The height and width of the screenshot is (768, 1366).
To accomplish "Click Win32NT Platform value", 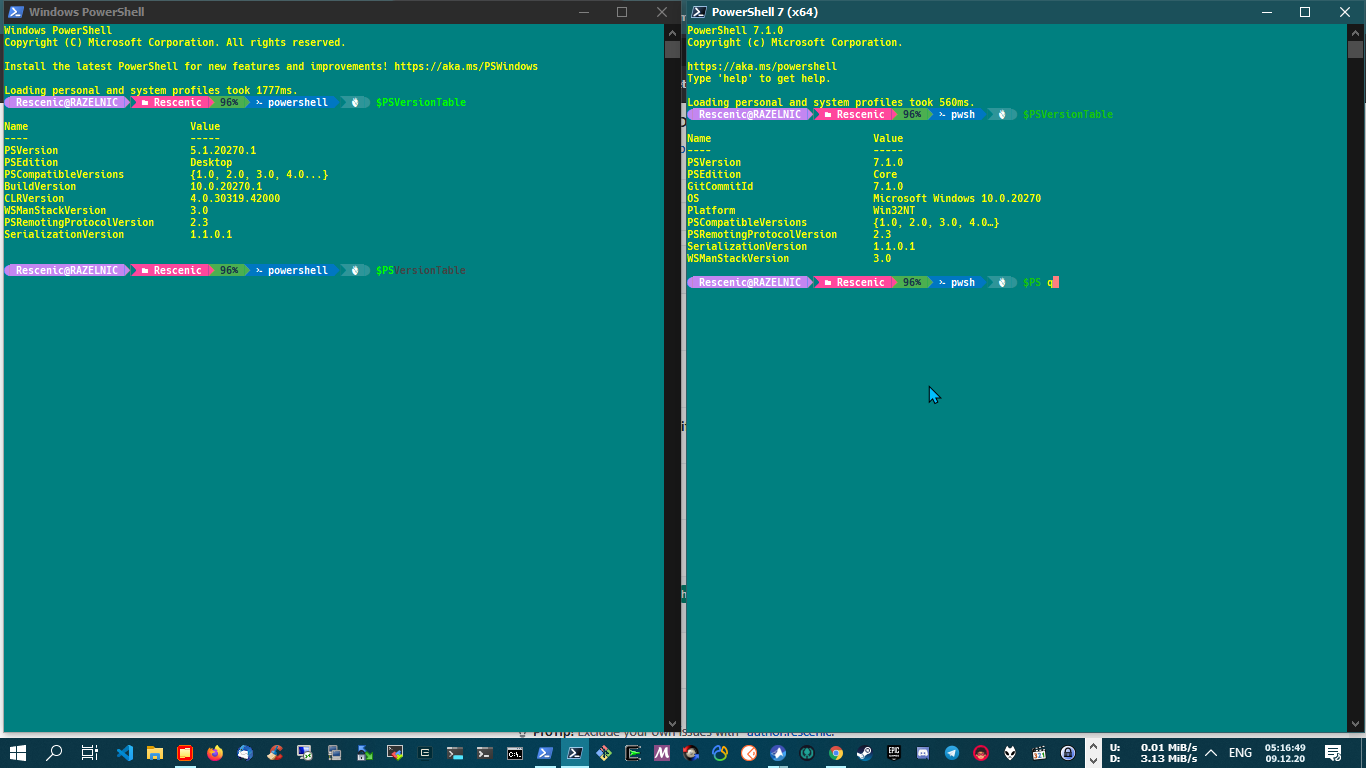I will (x=894, y=210).
